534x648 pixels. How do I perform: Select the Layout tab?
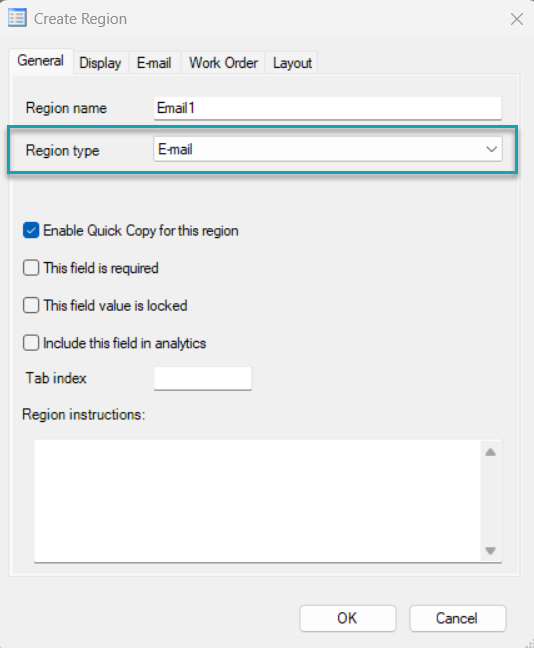click(x=292, y=63)
